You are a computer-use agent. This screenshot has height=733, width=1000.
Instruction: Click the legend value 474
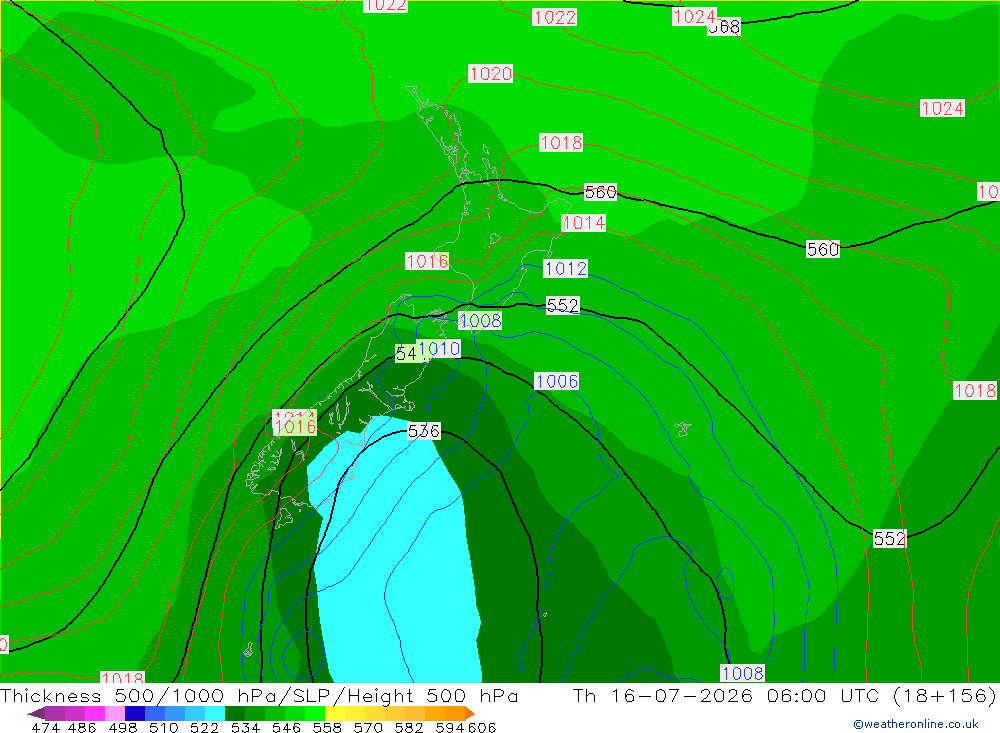(45, 727)
